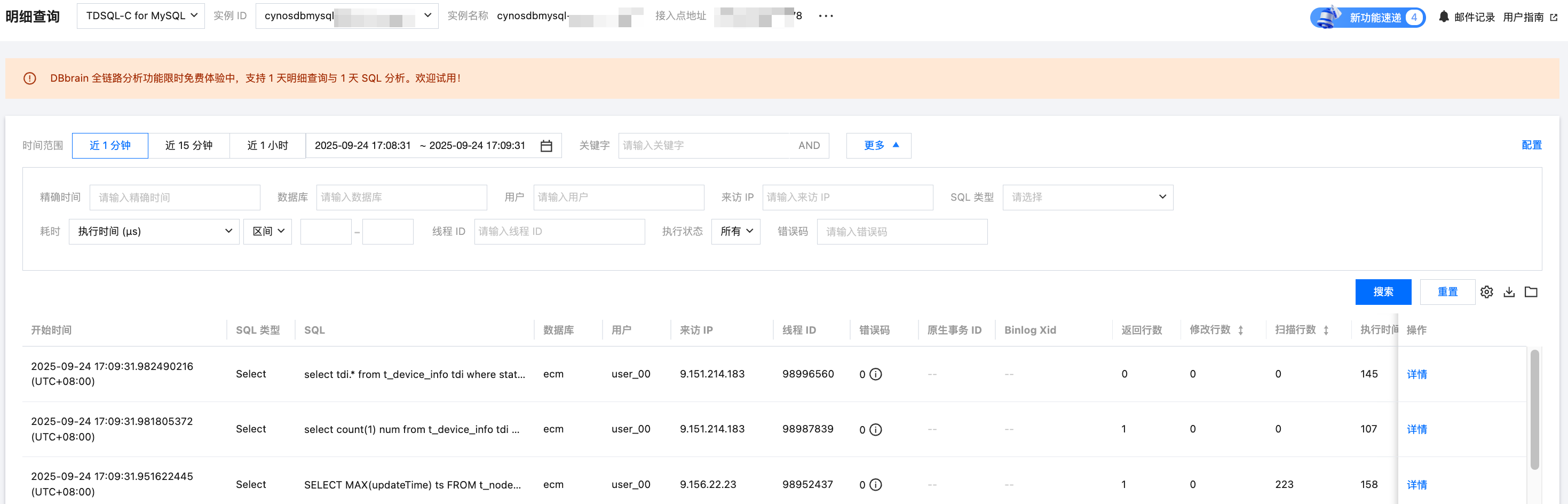Click the bell icon for mail records
Image resolution: width=1568 pixels, height=504 pixels.
pyautogui.click(x=1443, y=17)
